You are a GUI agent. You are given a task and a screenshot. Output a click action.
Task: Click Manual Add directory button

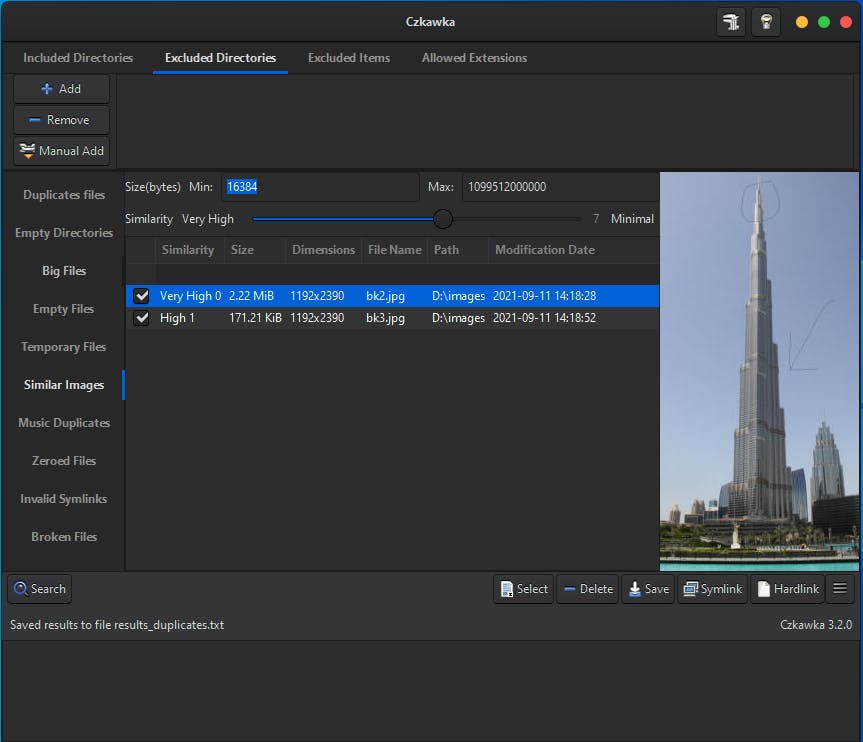(62, 151)
